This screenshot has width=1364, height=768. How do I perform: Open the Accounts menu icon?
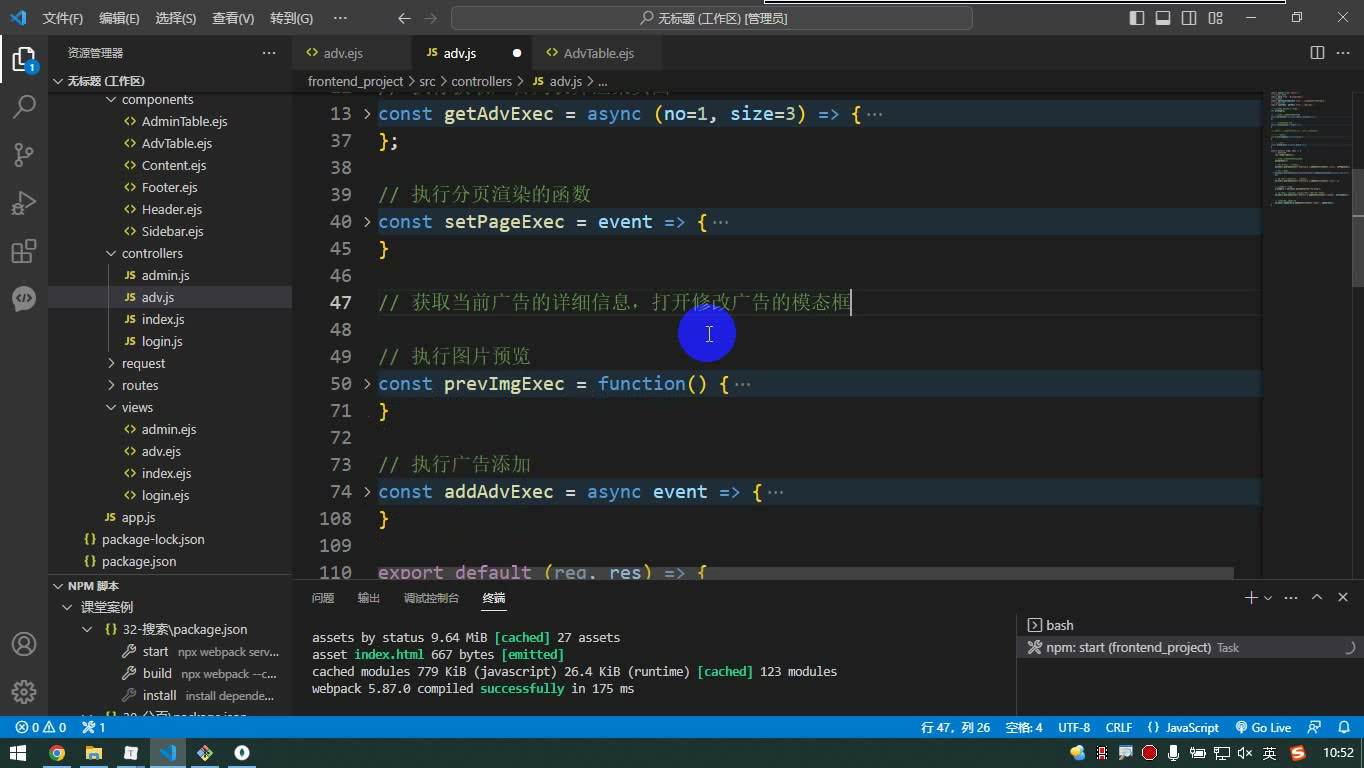(24, 644)
